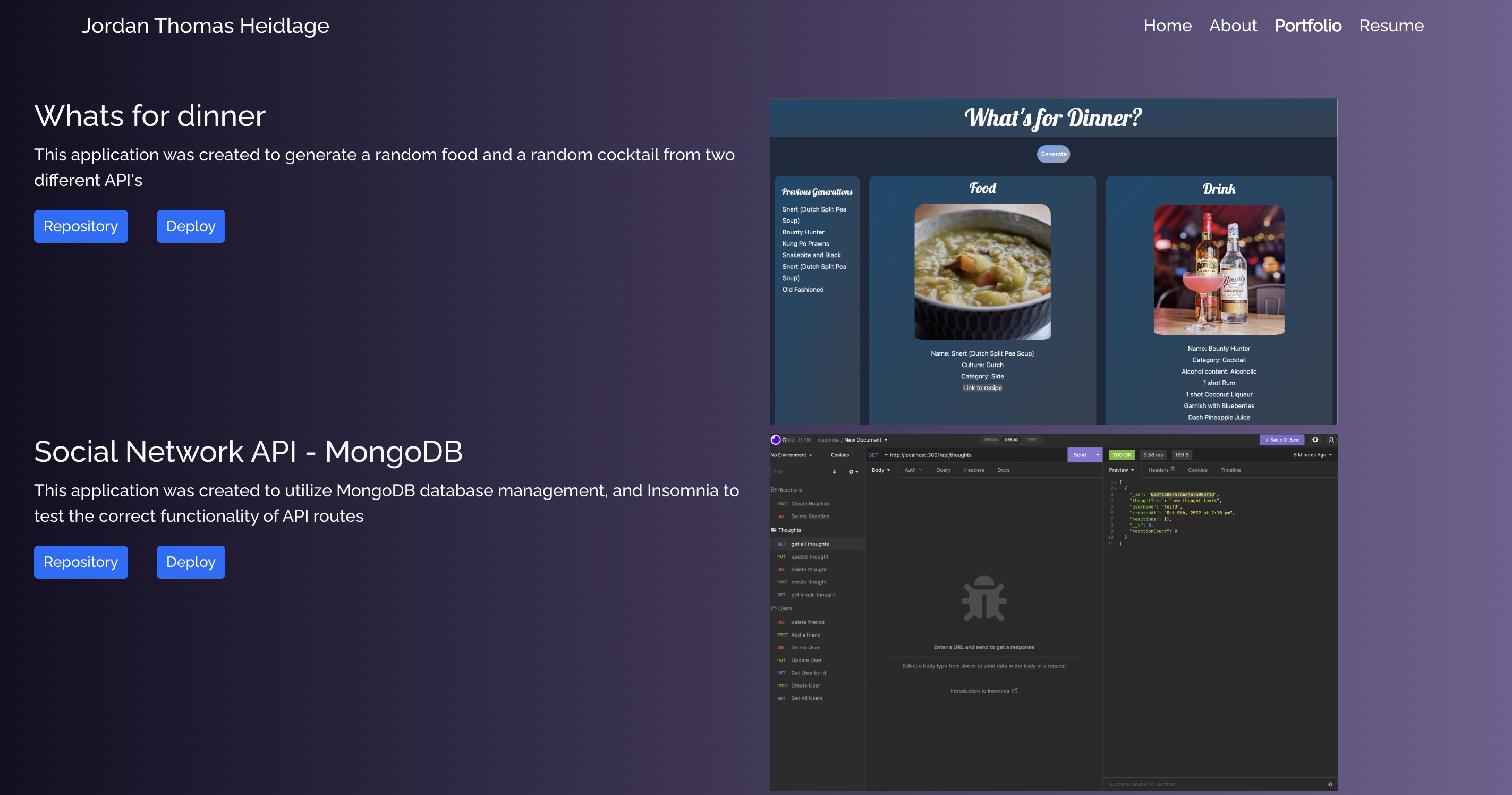Open the No Environment dropdown
The height and width of the screenshot is (795, 1512).
pos(791,455)
